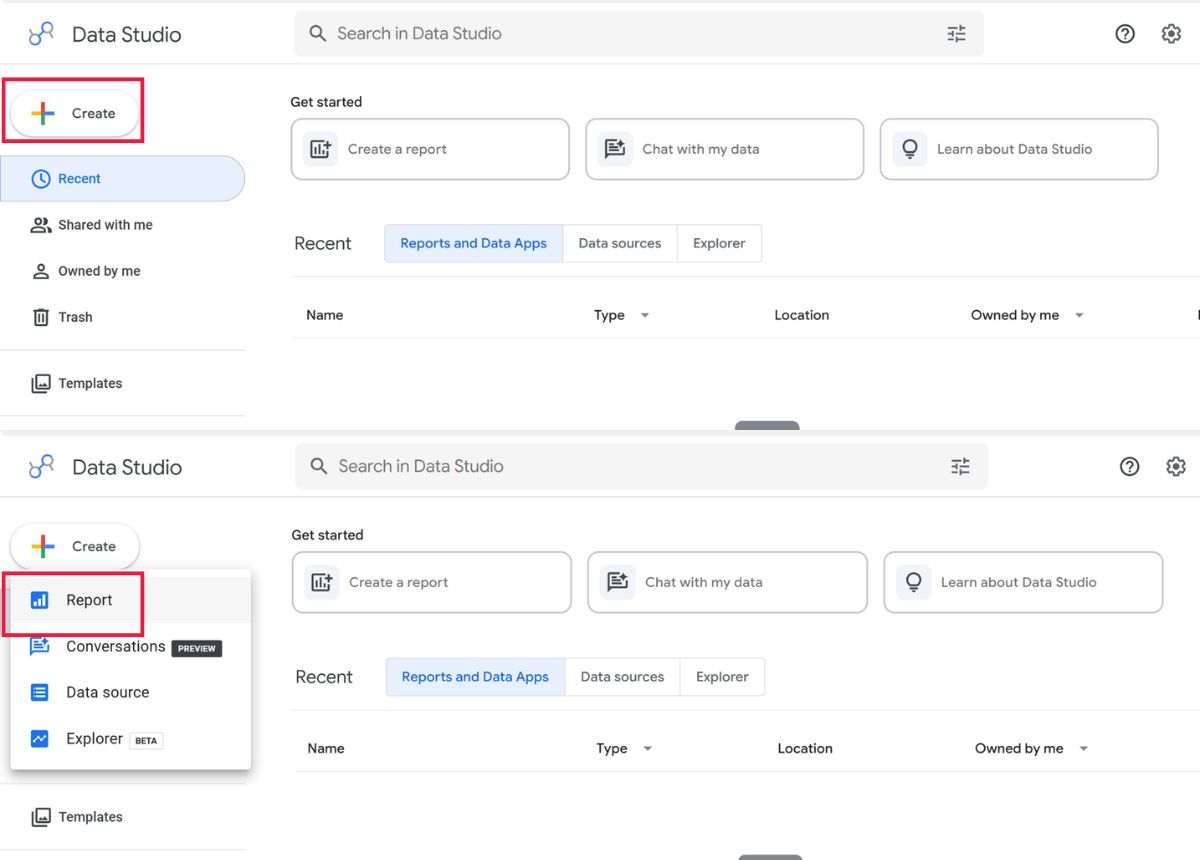The image size is (1200, 860).
Task: Open search filter options in lower screenshot
Action: pyautogui.click(x=960, y=466)
